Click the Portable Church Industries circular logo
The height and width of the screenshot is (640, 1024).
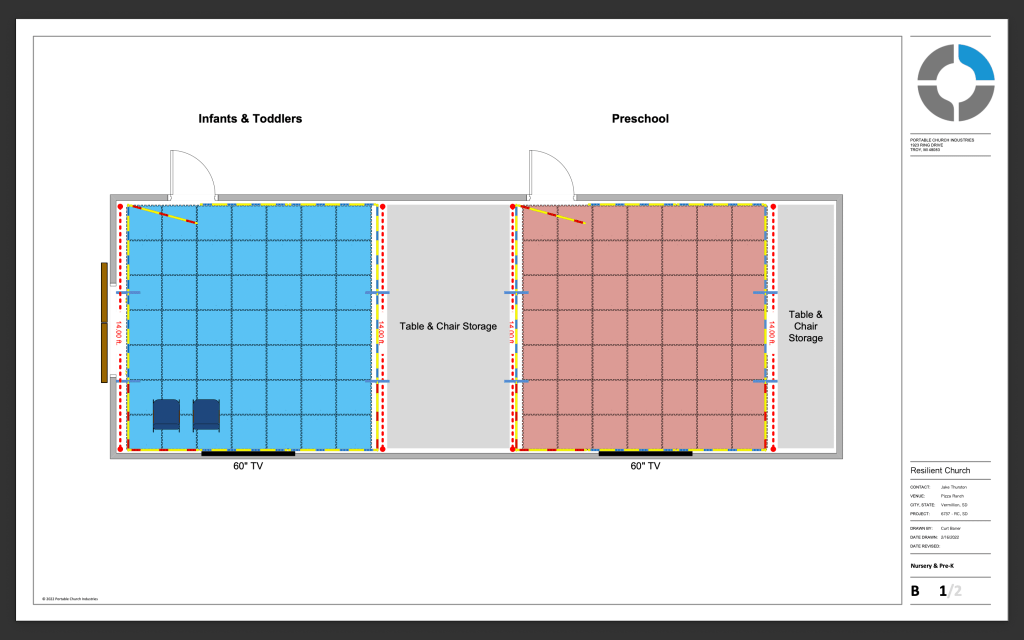click(955, 82)
